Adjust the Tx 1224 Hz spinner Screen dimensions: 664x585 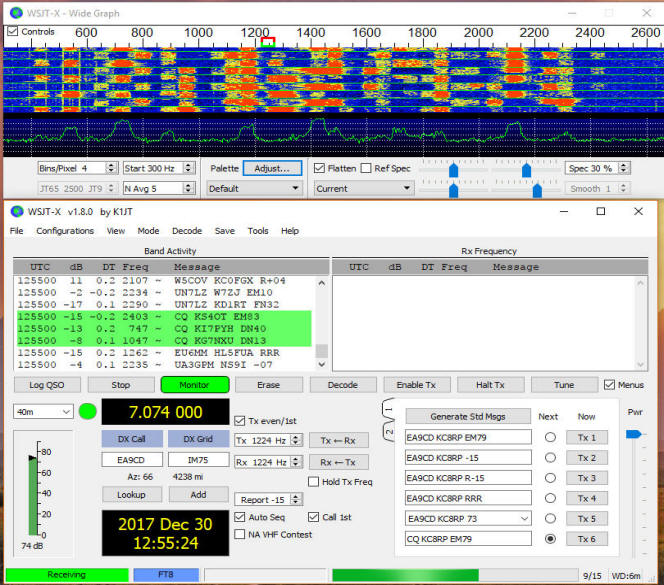(x=296, y=440)
